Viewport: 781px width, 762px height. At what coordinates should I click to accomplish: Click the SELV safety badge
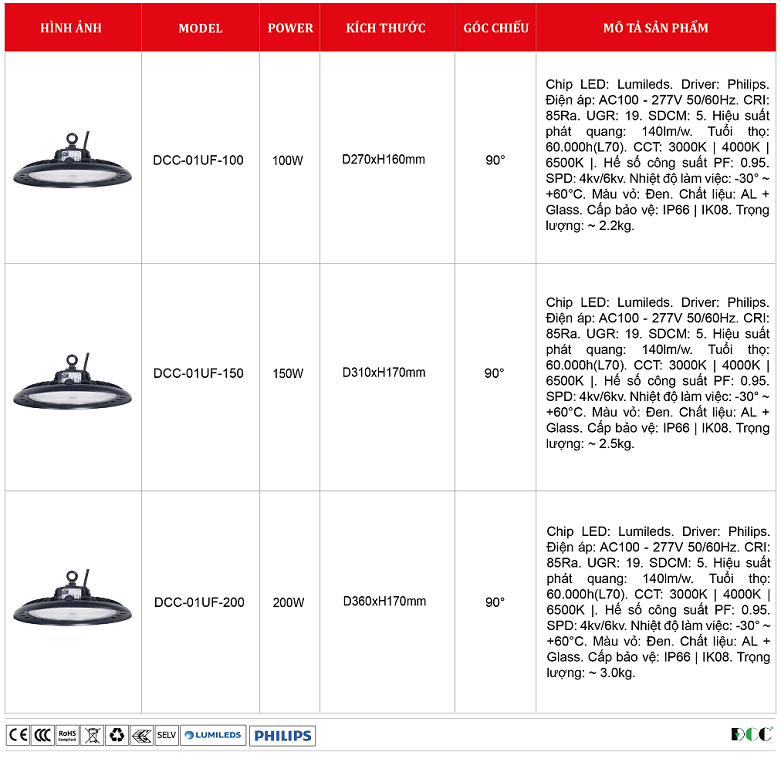[x=166, y=735]
